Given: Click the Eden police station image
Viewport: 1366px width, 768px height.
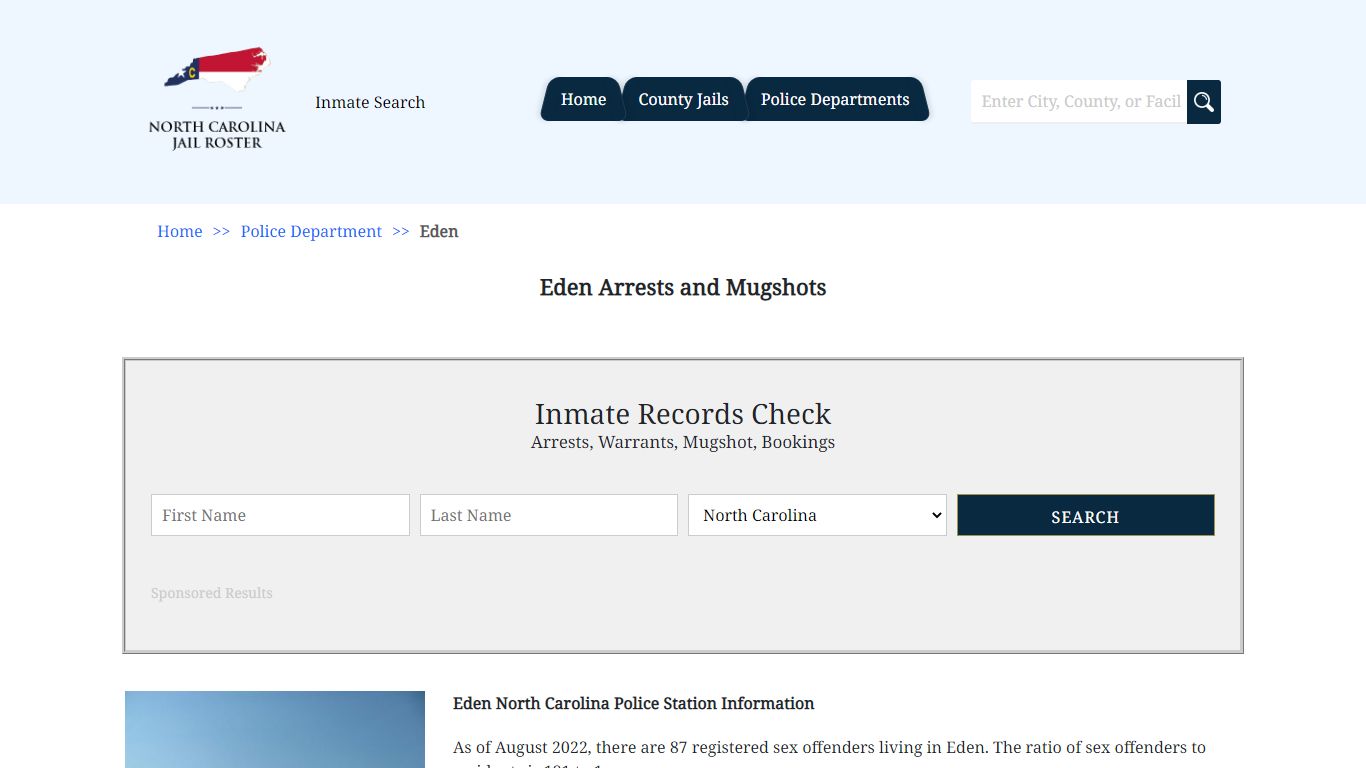Looking at the screenshot, I should click(x=274, y=730).
